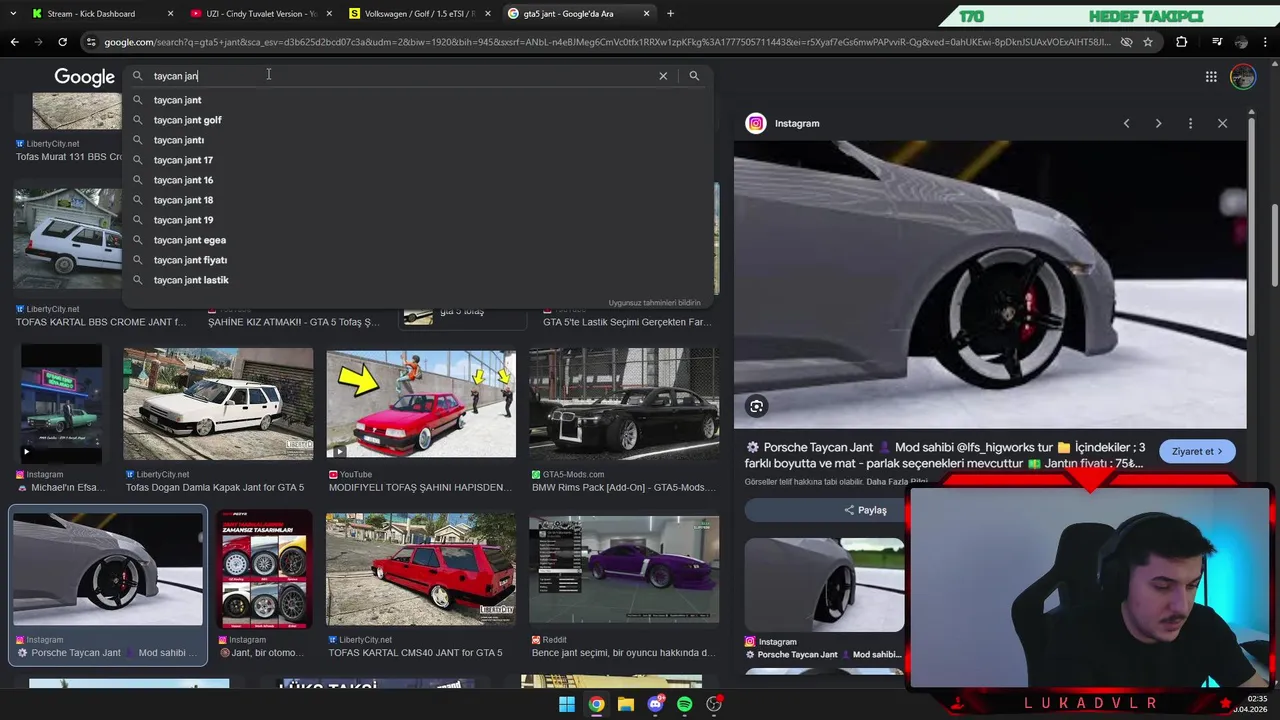
Task: Reload the current browser page
Action: 62,42
